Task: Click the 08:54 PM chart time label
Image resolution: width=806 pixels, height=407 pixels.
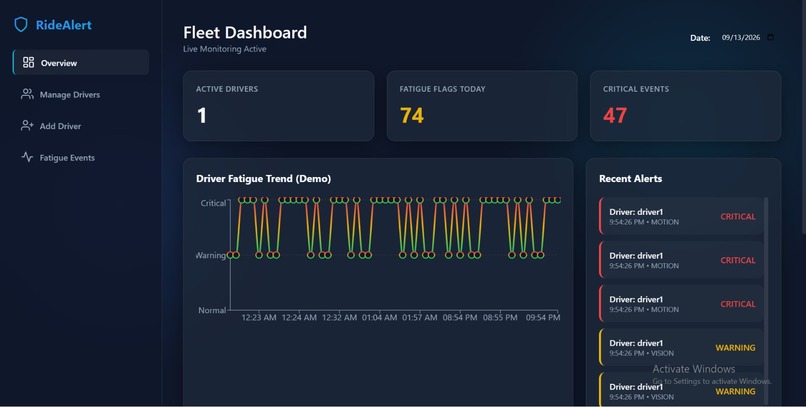Action: [x=460, y=318]
